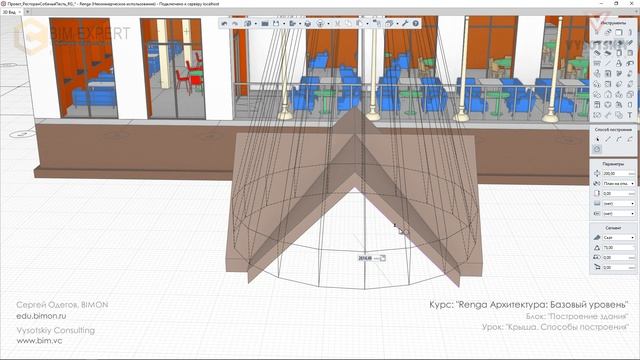Choose second arc construction method

[x=630, y=139]
